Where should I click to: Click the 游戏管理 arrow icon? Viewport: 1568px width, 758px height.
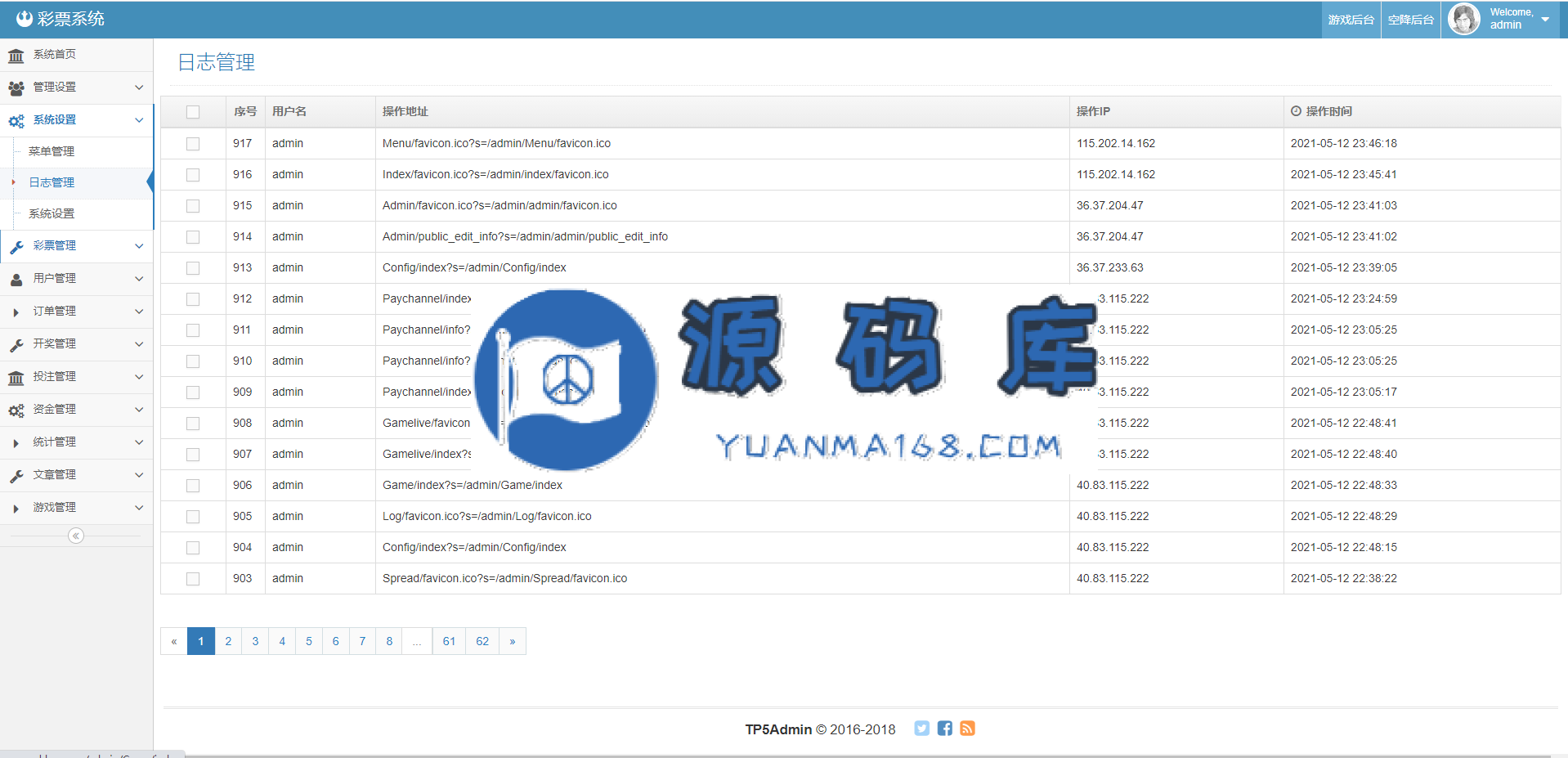coord(16,509)
